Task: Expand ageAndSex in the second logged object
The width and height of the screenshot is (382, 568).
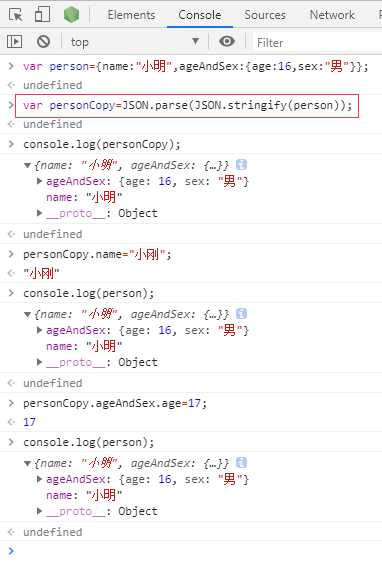Action: 39,330
